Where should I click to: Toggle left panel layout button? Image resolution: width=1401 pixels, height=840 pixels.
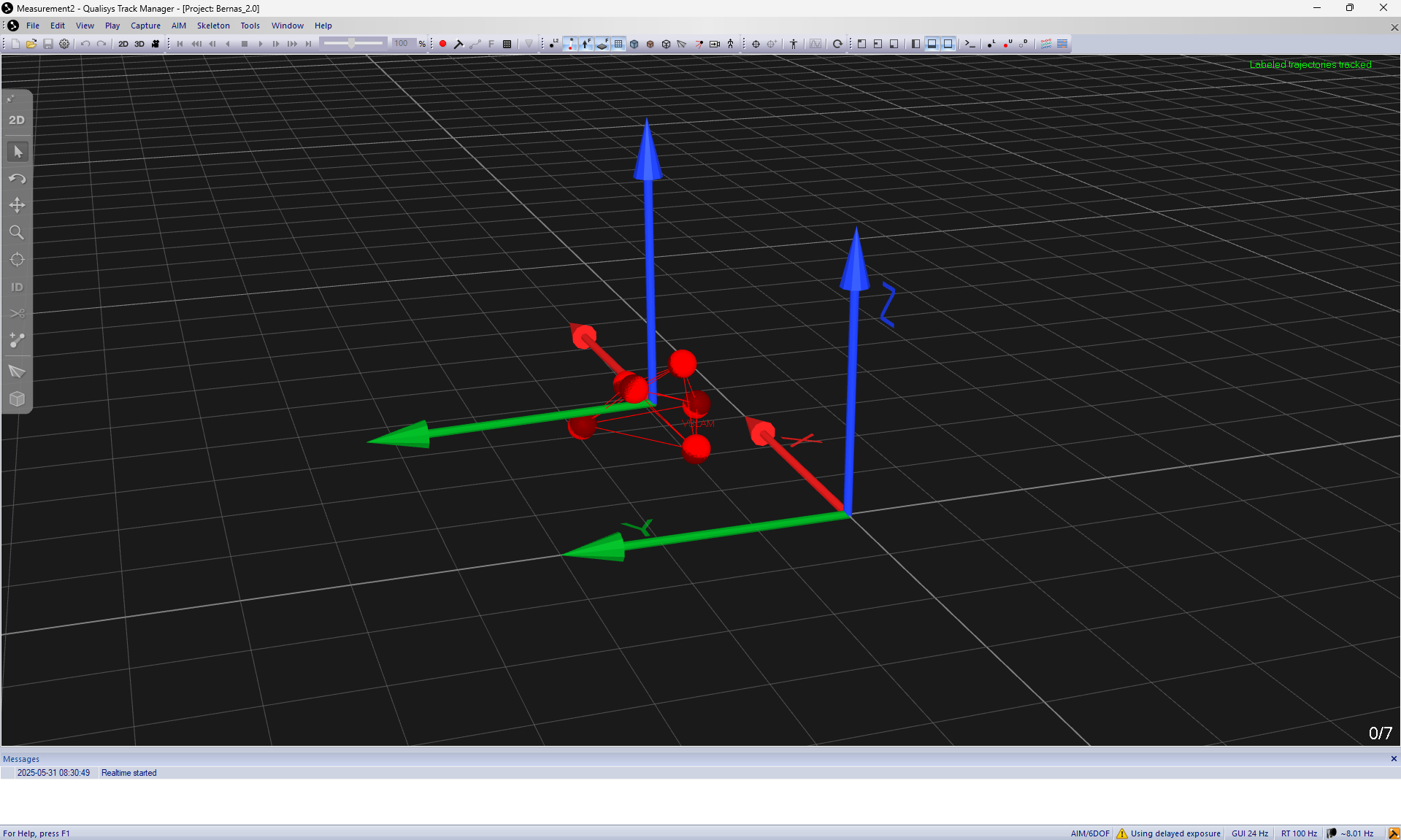[x=916, y=44]
